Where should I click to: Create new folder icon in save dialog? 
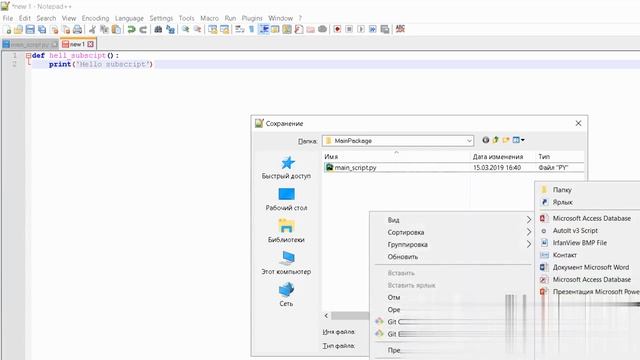pyautogui.click(x=506, y=140)
